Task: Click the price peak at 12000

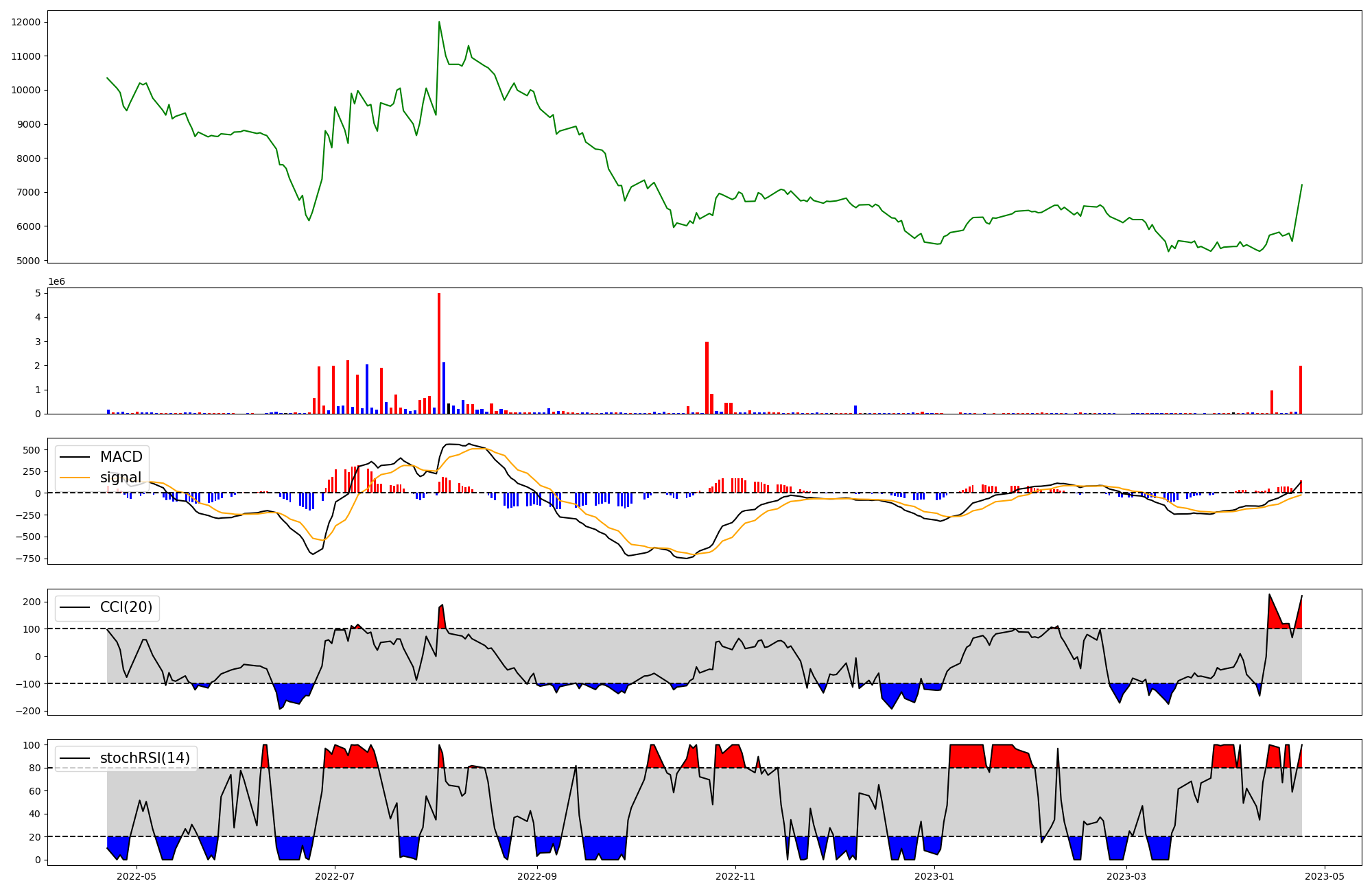Action: tap(439, 23)
